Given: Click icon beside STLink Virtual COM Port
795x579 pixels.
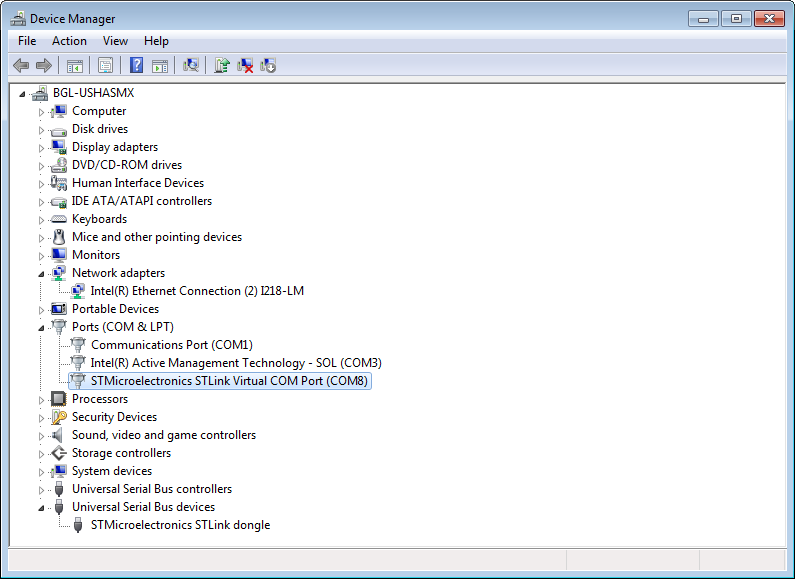Looking at the screenshot, I should [x=78, y=381].
